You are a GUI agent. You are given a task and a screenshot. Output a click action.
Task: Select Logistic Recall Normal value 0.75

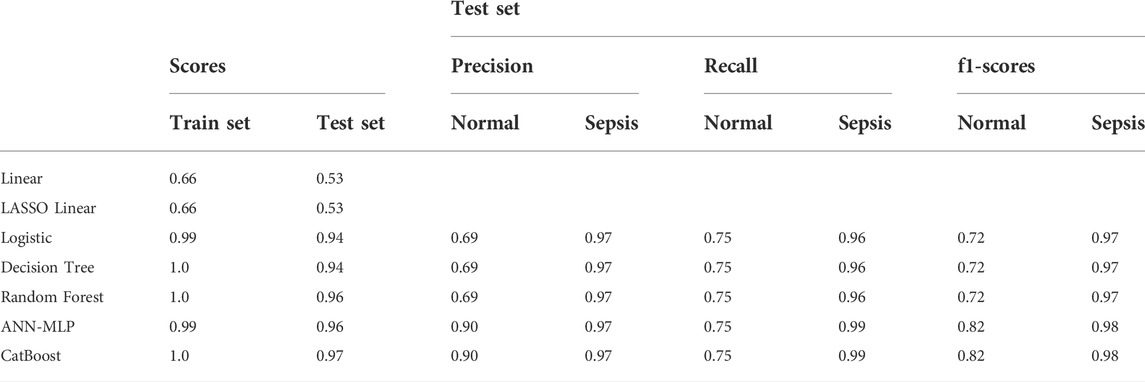(x=717, y=238)
